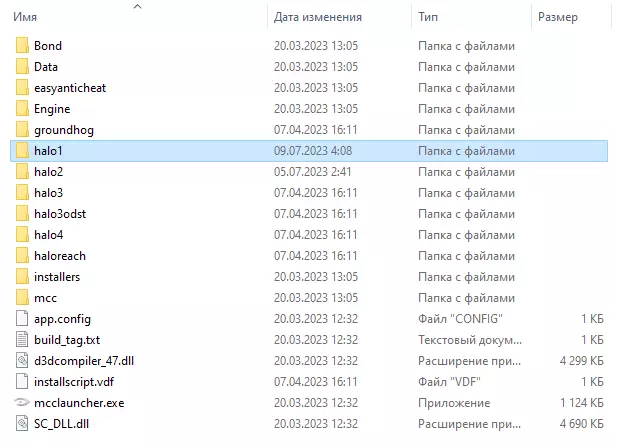Viewport: 617px width, 445px height.
Task: Click the groundhog folder icon
Action: (x=22, y=129)
